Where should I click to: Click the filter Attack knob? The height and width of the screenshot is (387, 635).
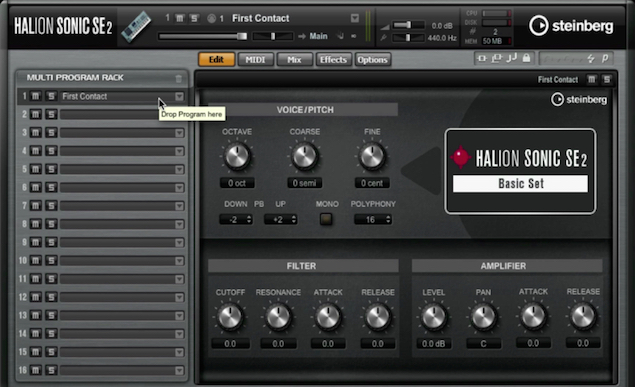(328, 317)
